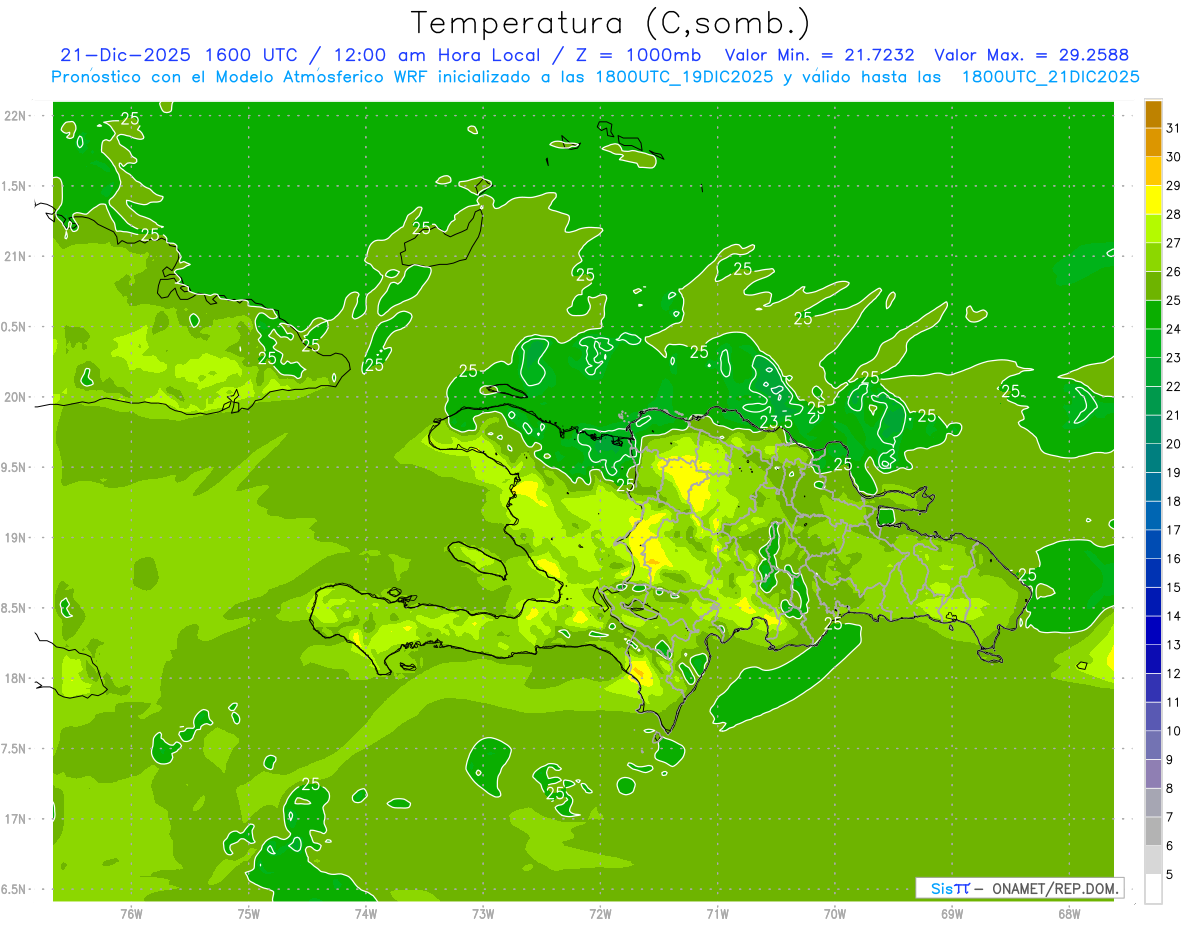
Task: Click the '23.5' contour label on map
Action: (x=776, y=422)
